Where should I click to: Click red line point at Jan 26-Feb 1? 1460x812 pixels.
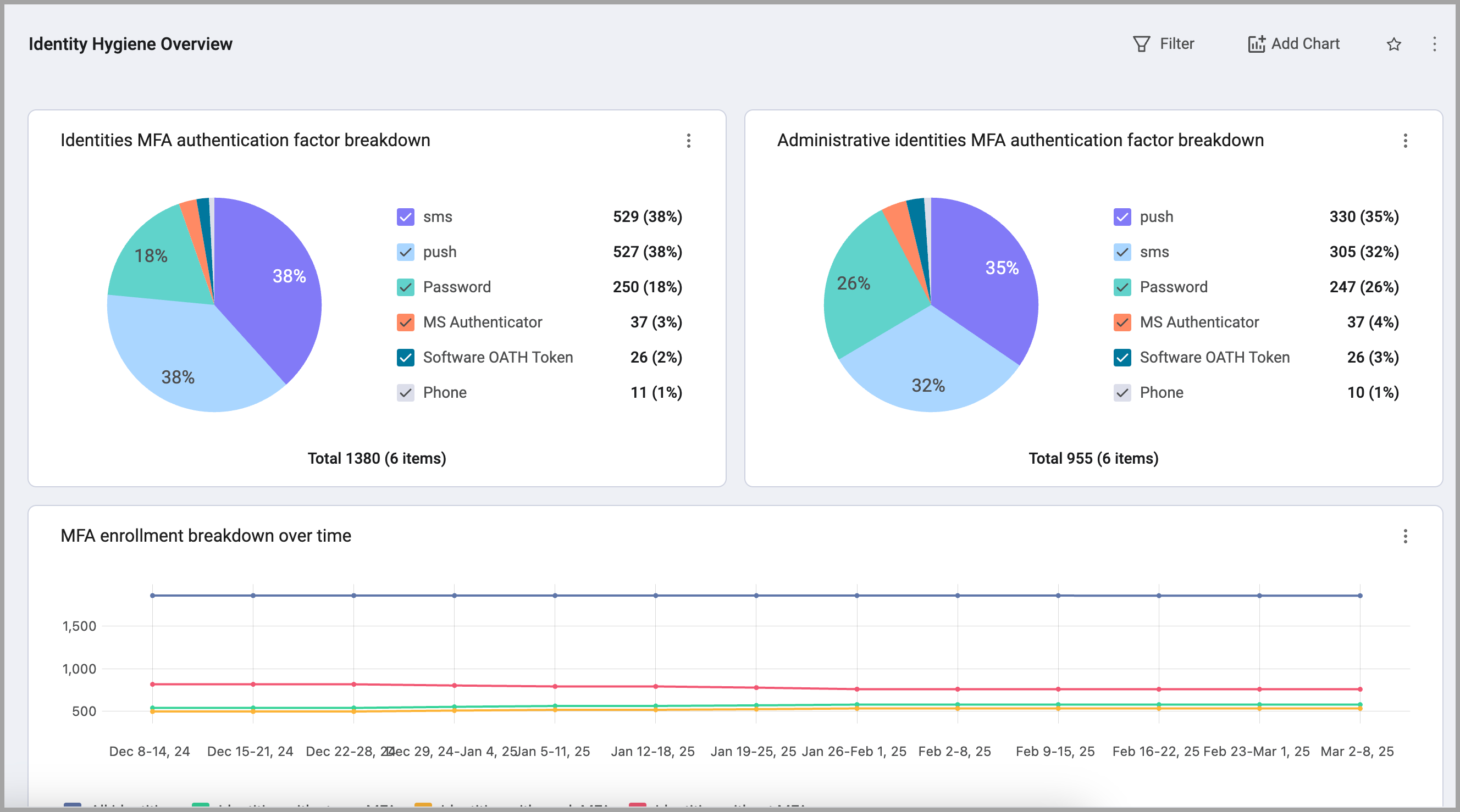(856, 689)
